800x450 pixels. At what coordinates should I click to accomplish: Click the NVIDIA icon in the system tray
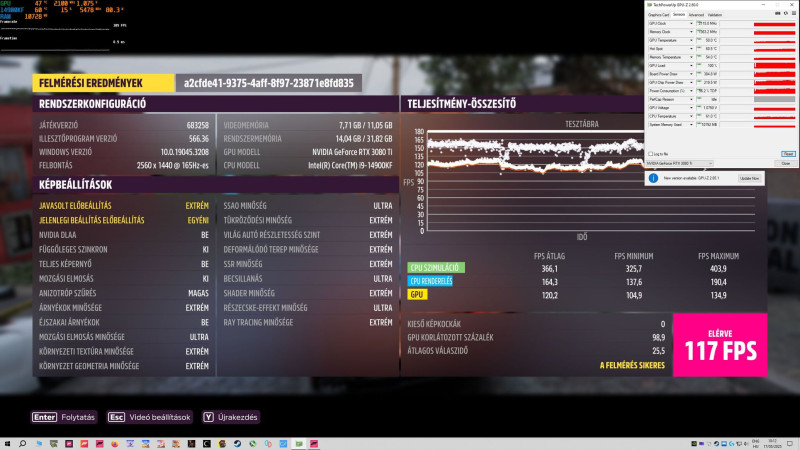(694, 444)
